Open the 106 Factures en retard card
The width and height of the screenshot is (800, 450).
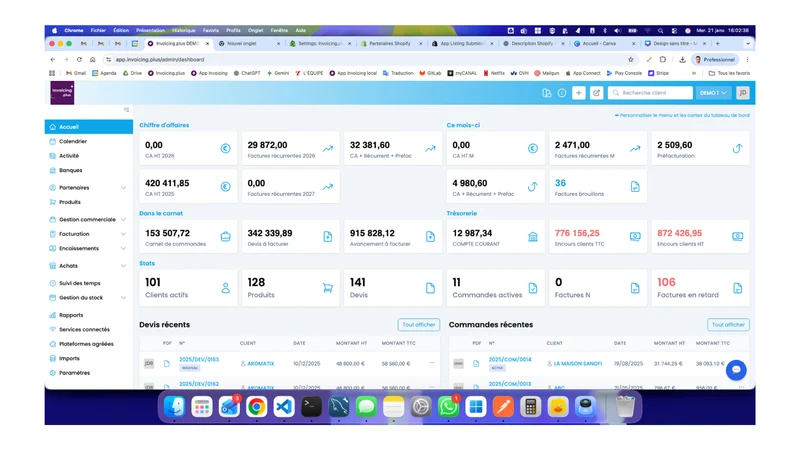pos(701,288)
